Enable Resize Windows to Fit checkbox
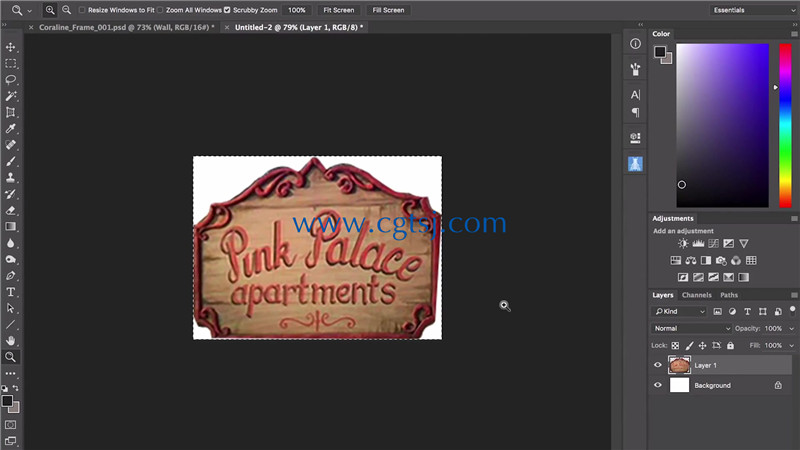 [82, 10]
